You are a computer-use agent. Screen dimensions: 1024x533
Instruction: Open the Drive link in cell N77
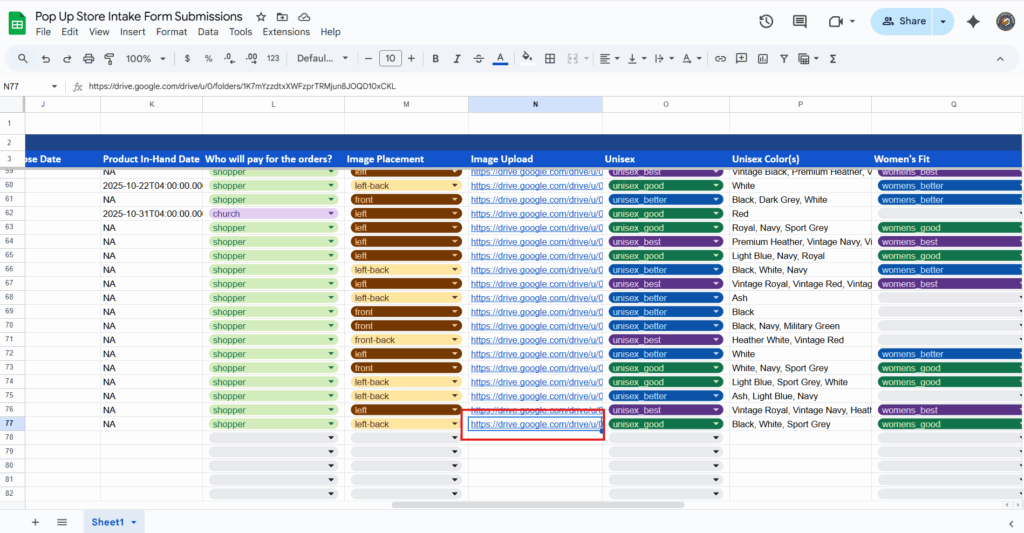pos(533,424)
